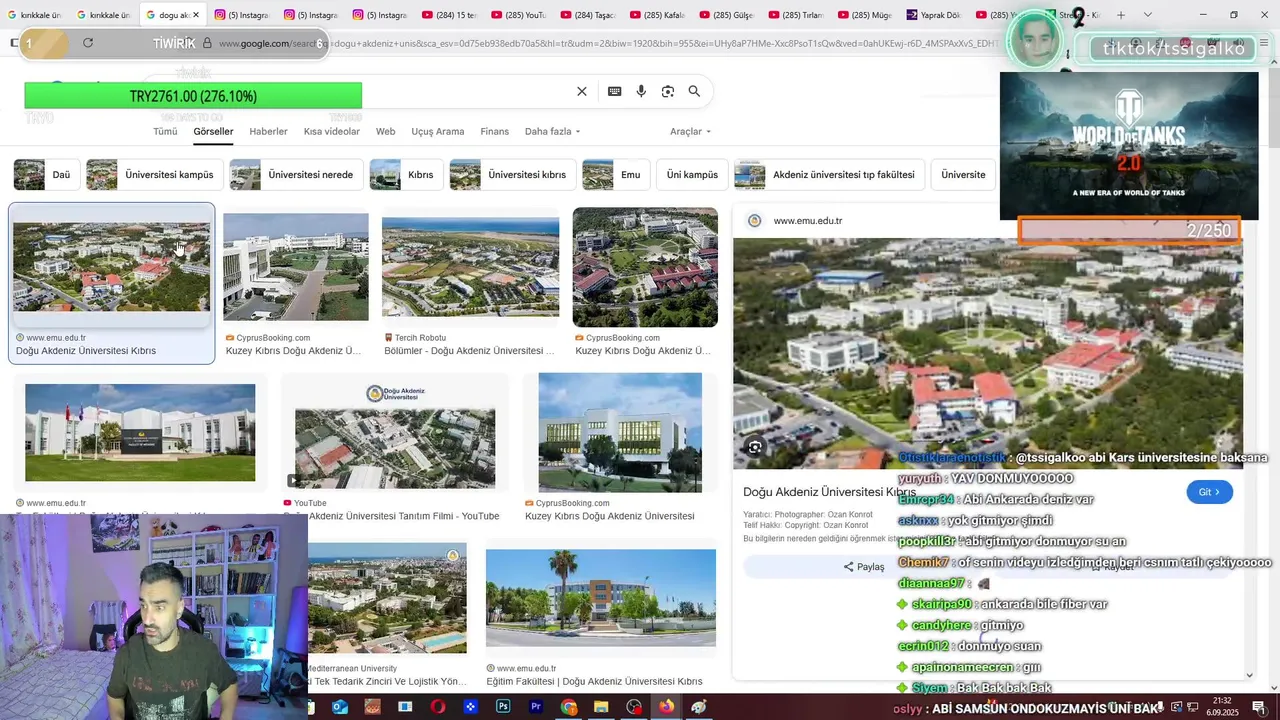Open Opera browser from the taskbar
1280x720 pixels.
click(438, 707)
